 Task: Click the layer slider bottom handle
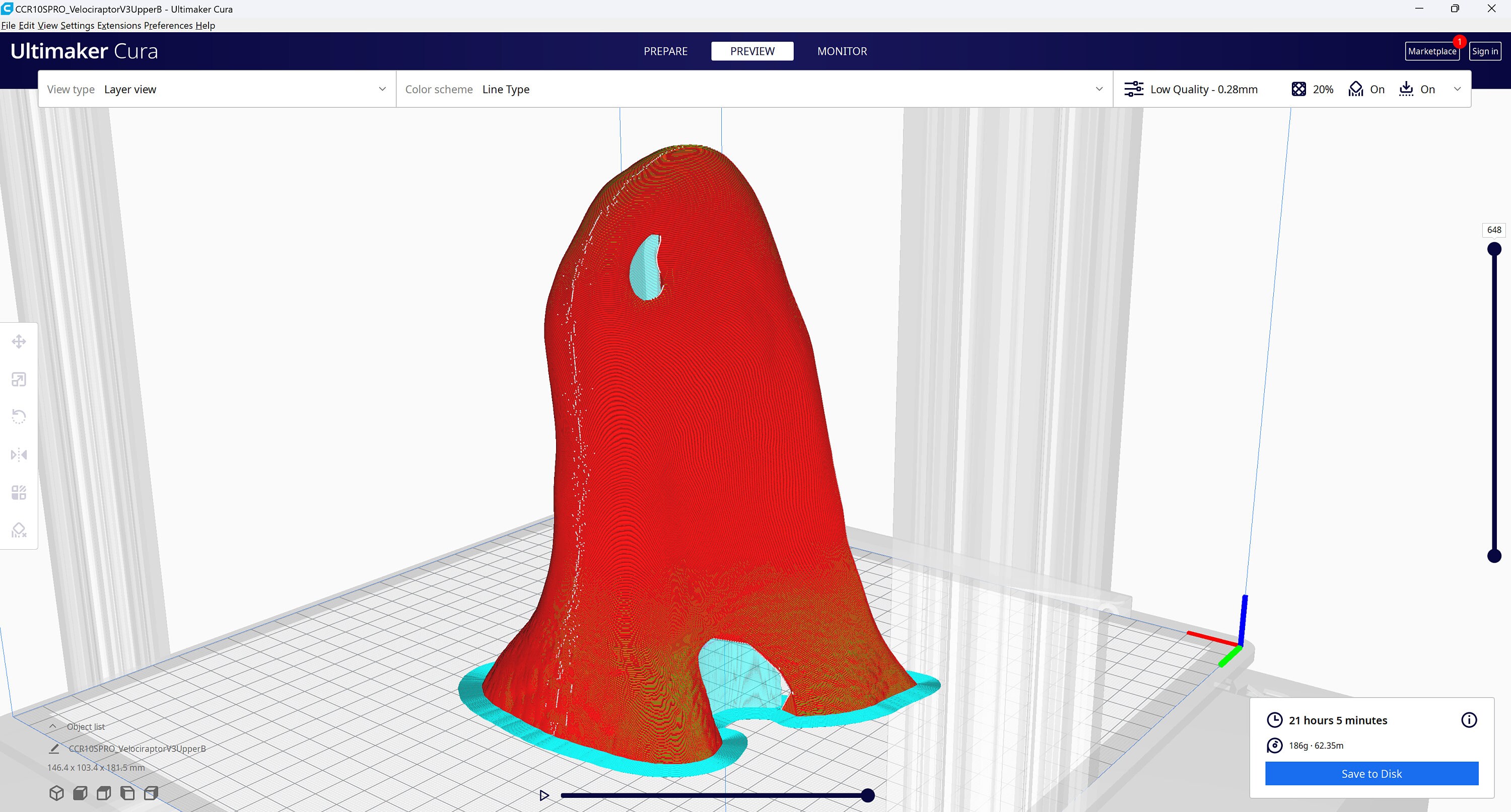(1494, 555)
